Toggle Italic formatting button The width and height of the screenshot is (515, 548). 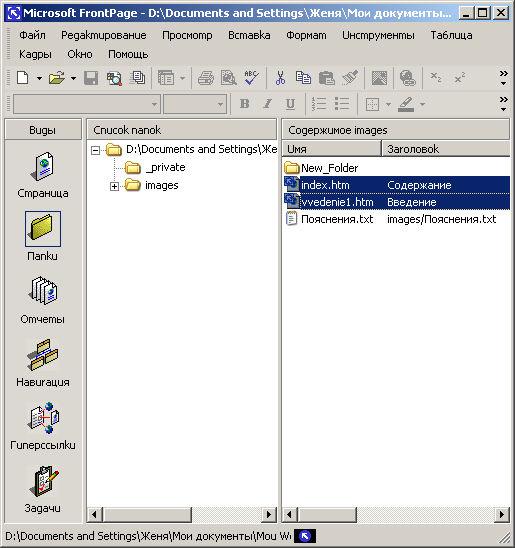tap(267, 104)
